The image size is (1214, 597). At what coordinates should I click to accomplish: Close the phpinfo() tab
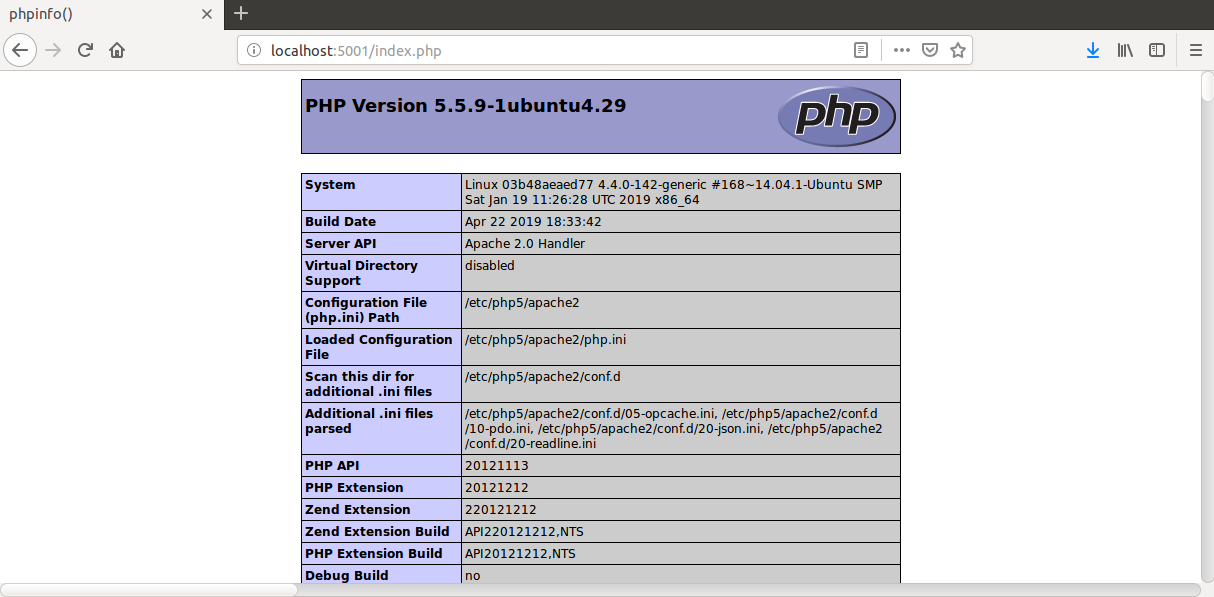(207, 14)
